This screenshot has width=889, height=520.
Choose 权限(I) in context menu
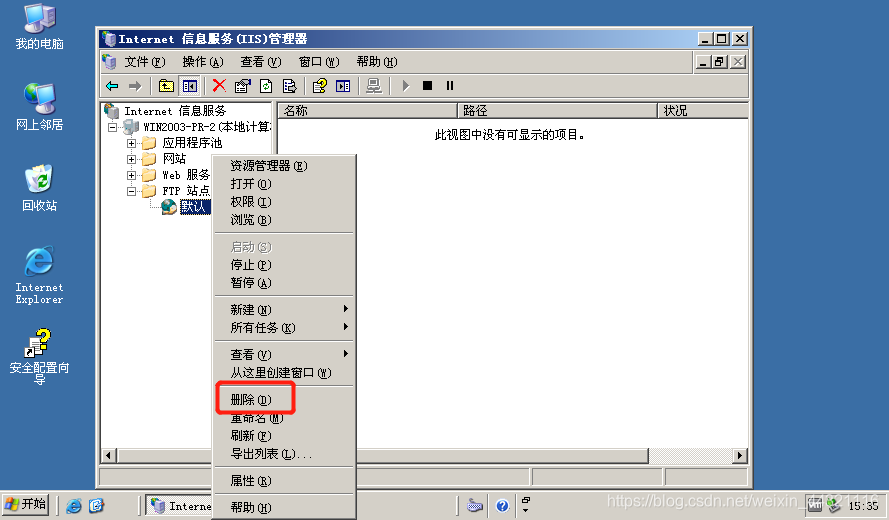284,201
